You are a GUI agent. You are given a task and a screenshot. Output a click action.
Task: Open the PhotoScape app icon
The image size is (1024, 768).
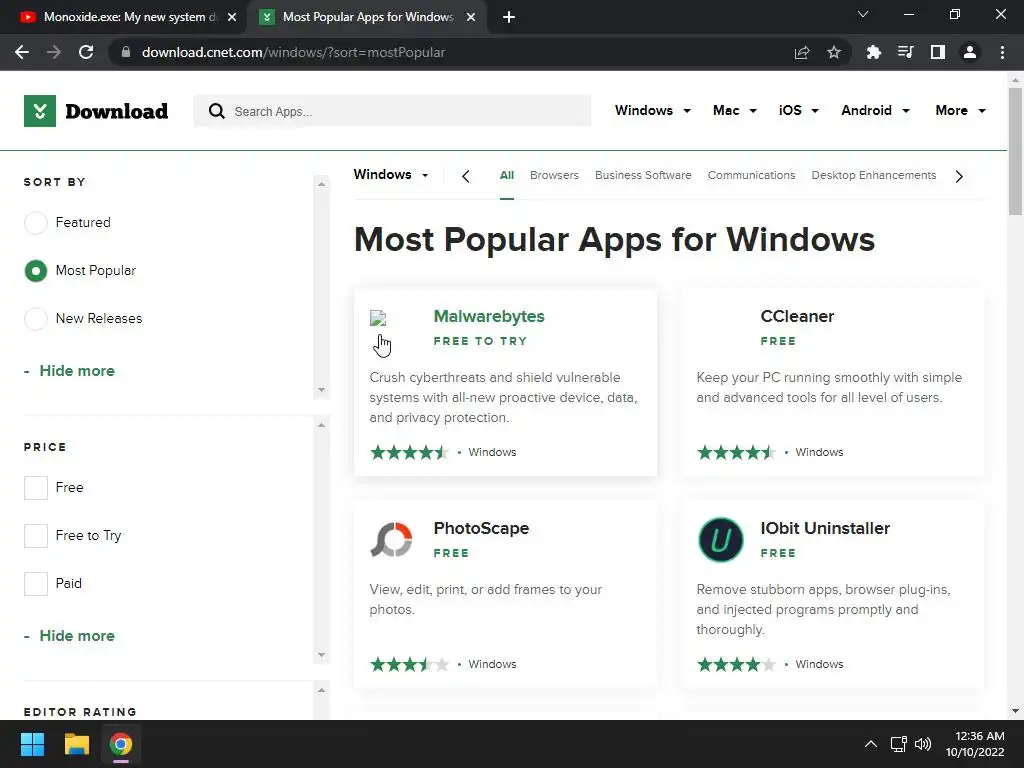point(391,539)
